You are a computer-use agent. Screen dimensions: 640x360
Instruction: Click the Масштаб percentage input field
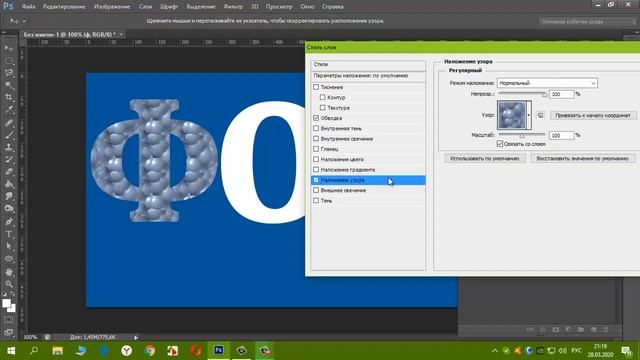562,135
